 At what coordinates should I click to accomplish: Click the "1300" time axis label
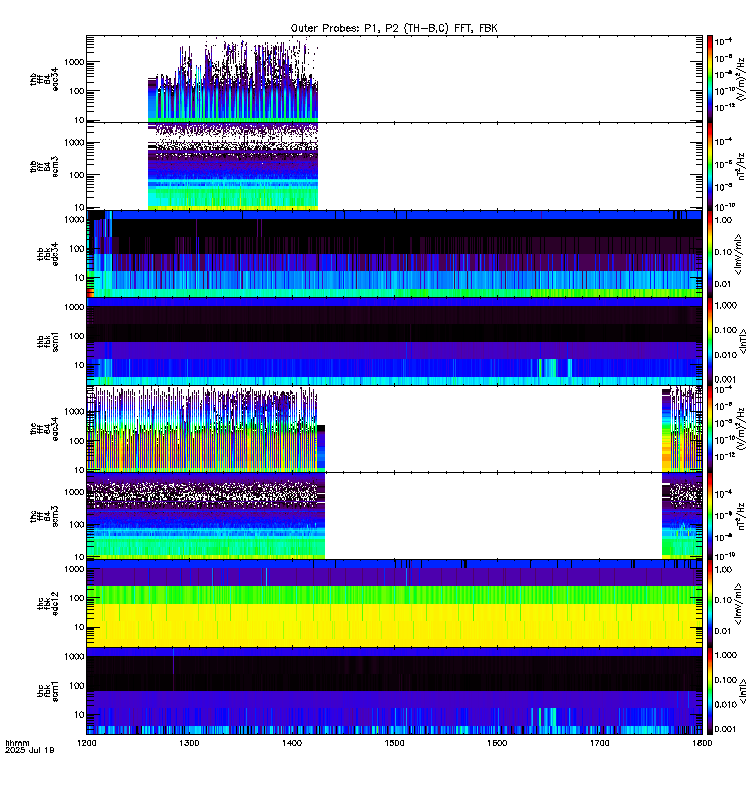(189, 743)
